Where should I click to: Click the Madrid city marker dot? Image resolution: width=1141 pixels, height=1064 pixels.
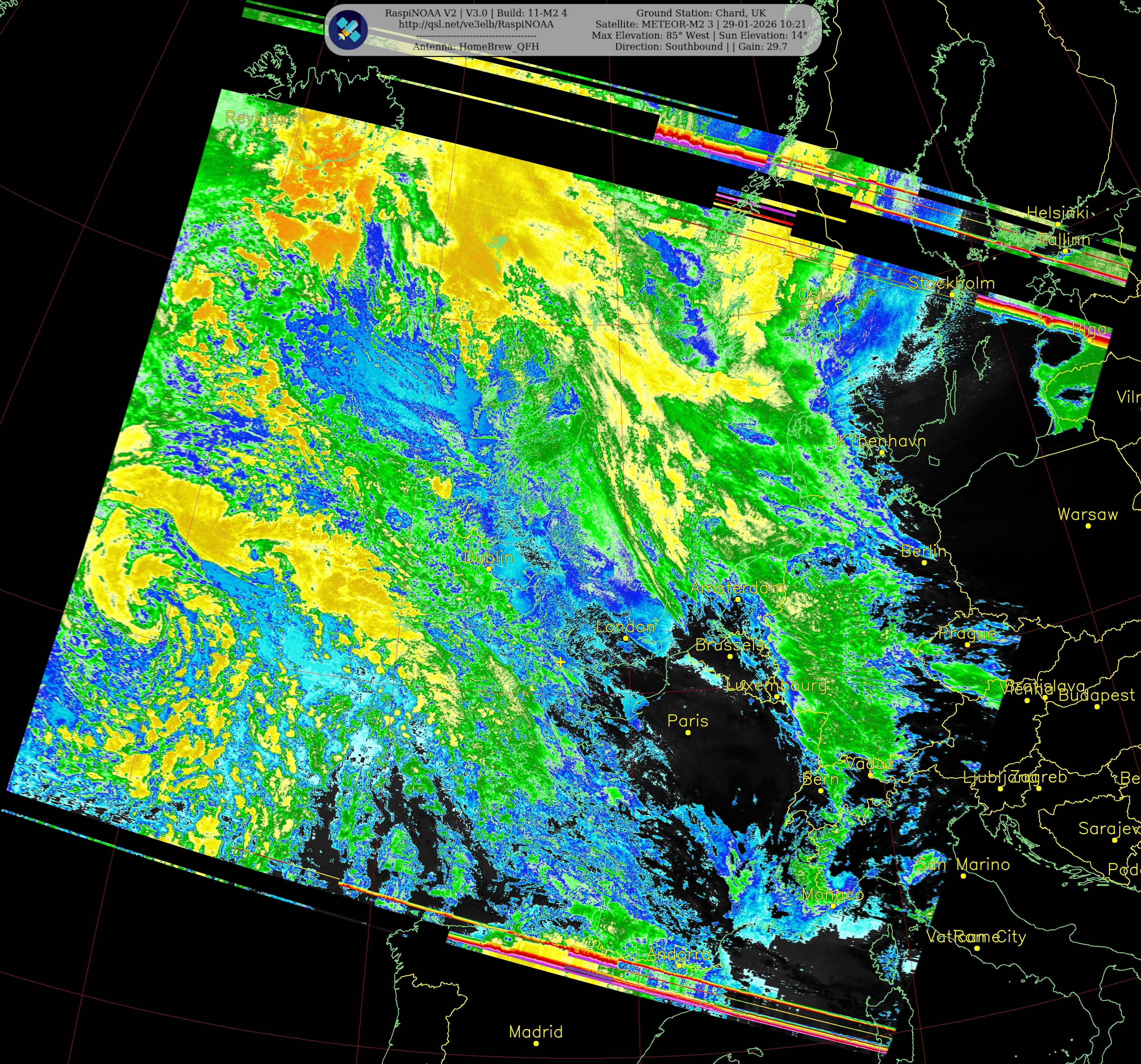pyautogui.click(x=536, y=1043)
